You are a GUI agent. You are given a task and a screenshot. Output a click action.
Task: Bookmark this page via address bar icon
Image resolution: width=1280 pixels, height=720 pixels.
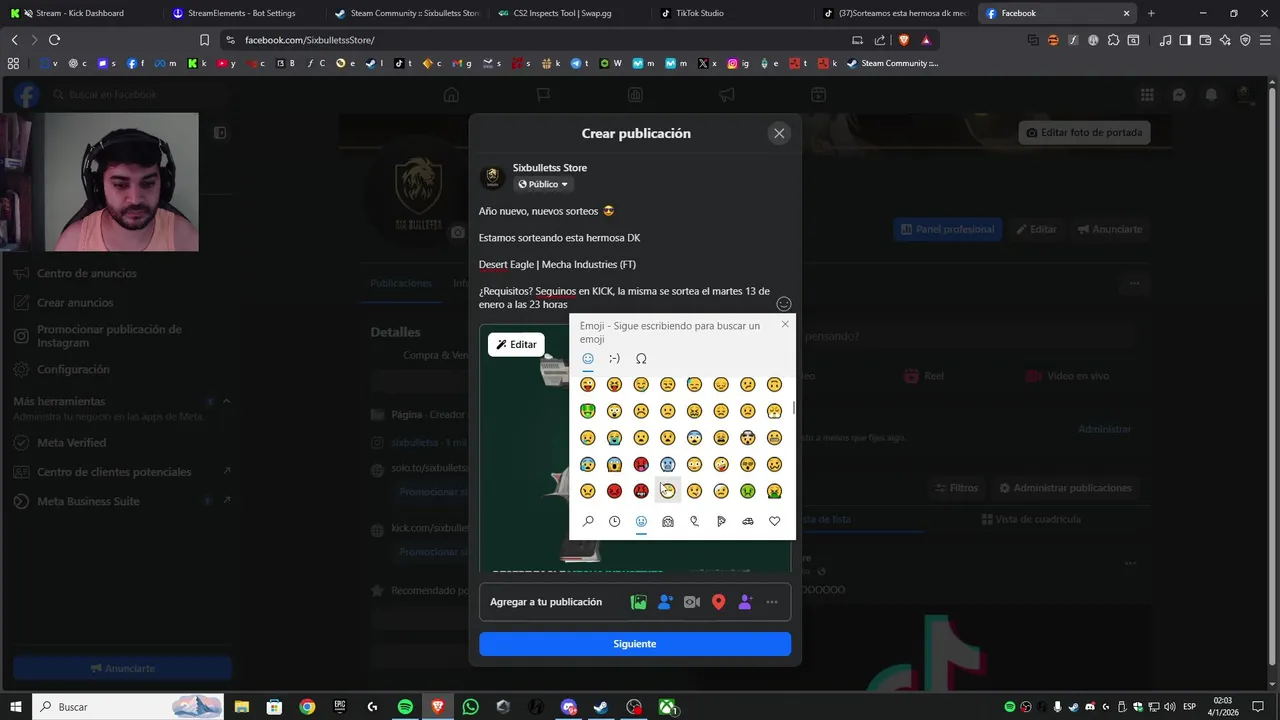204,40
